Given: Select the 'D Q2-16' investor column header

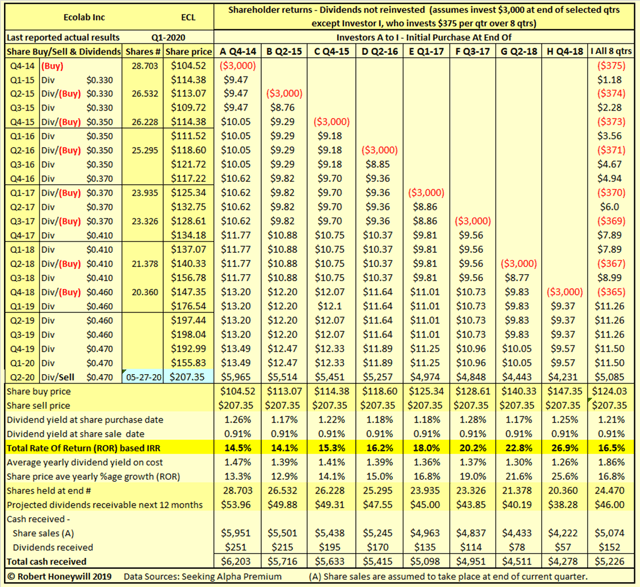Looking at the screenshot, I should pyautogui.click(x=379, y=51).
